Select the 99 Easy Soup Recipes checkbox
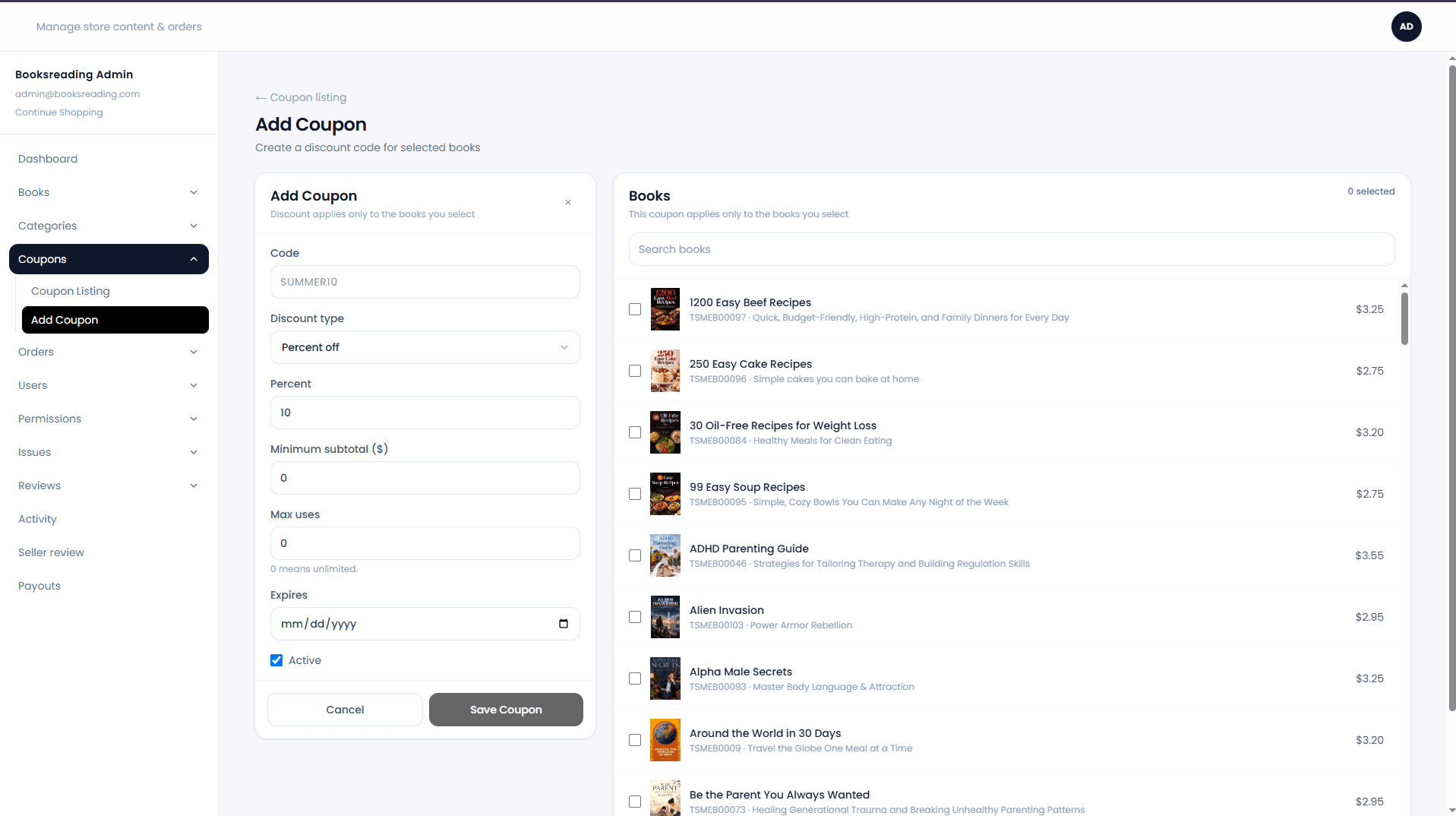 [635, 494]
